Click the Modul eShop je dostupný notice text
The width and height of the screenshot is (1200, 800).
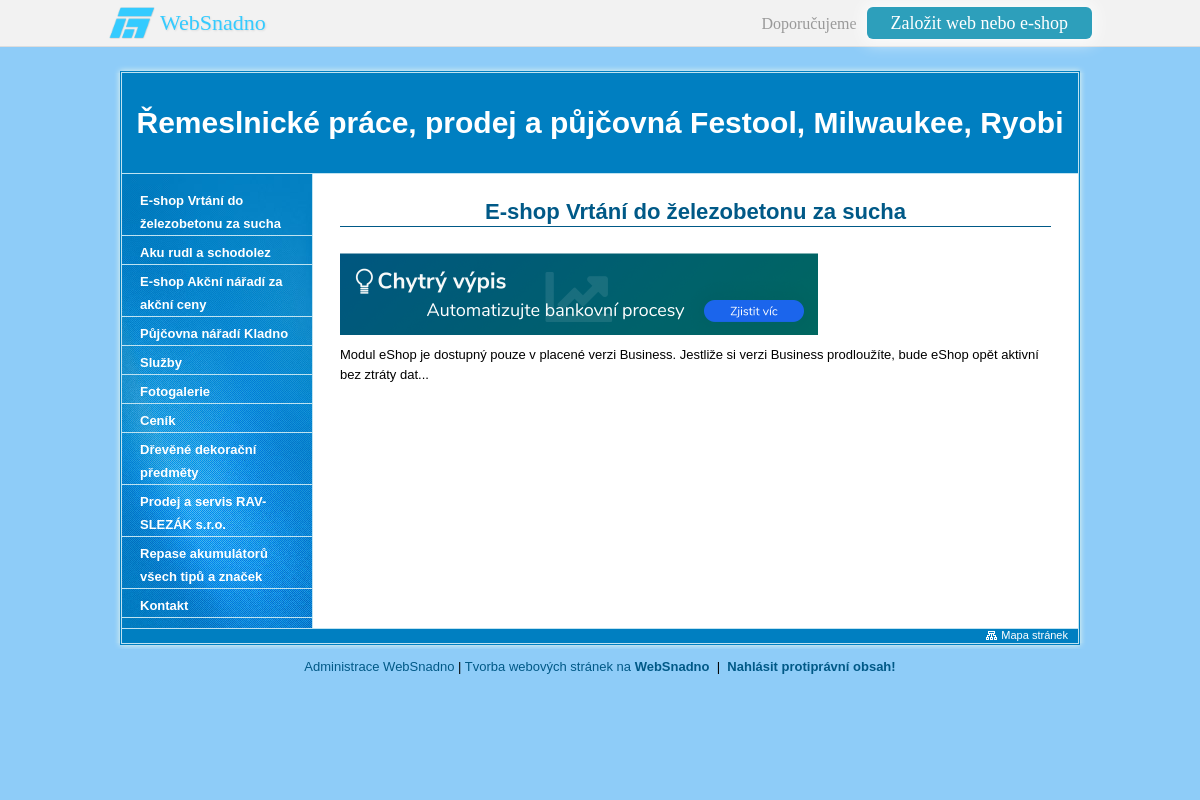point(689,364)
